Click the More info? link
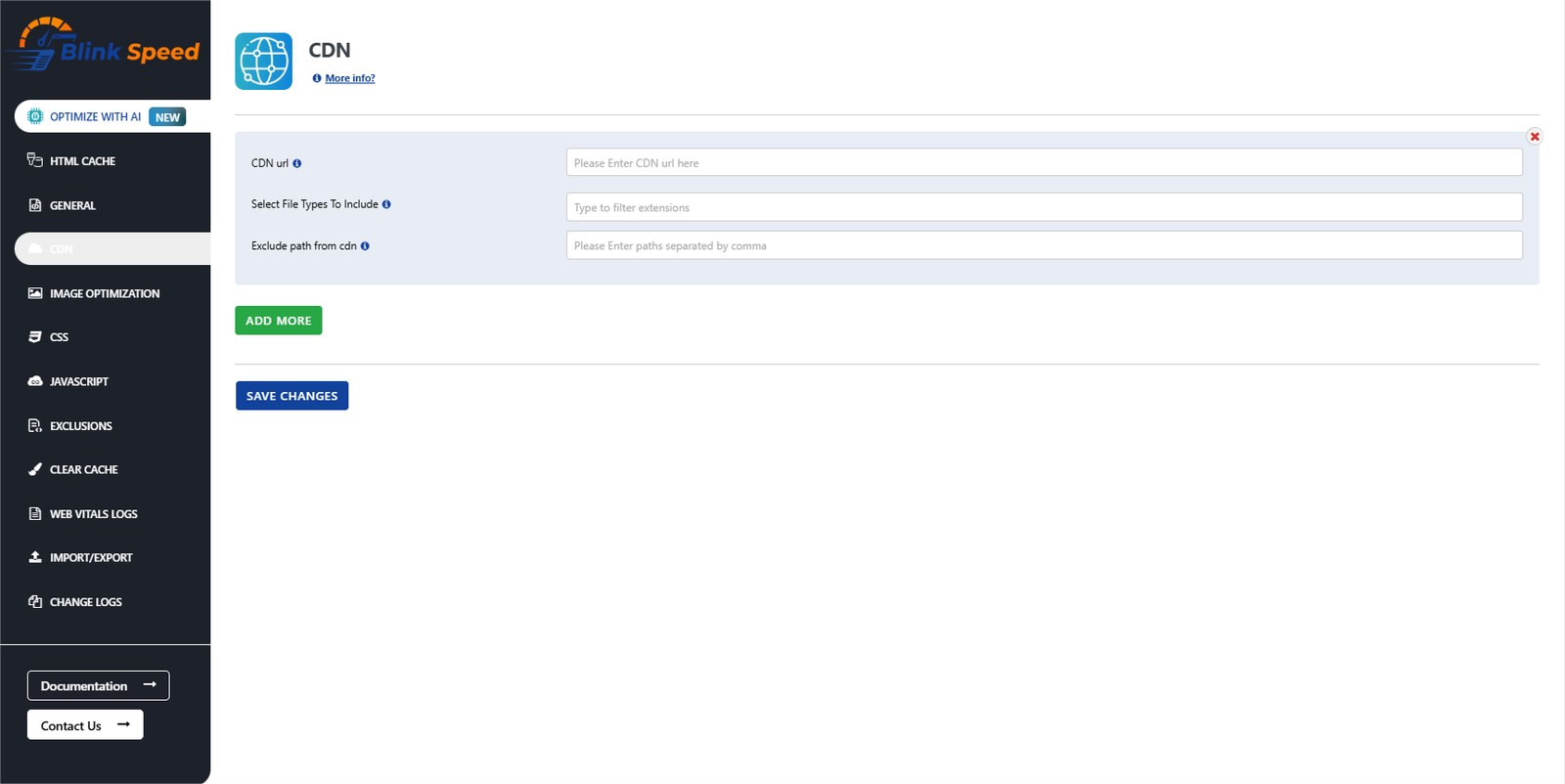Screen dimensions: 1565x784 pos(350,78)
